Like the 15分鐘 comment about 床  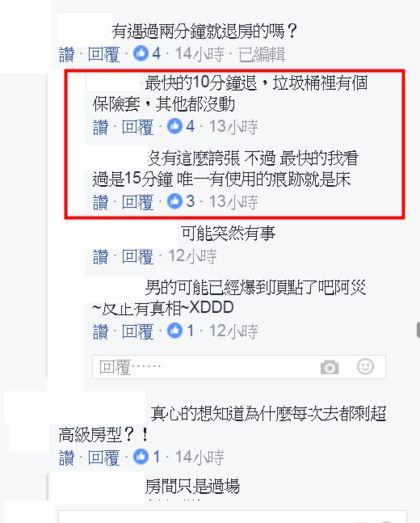100,202
